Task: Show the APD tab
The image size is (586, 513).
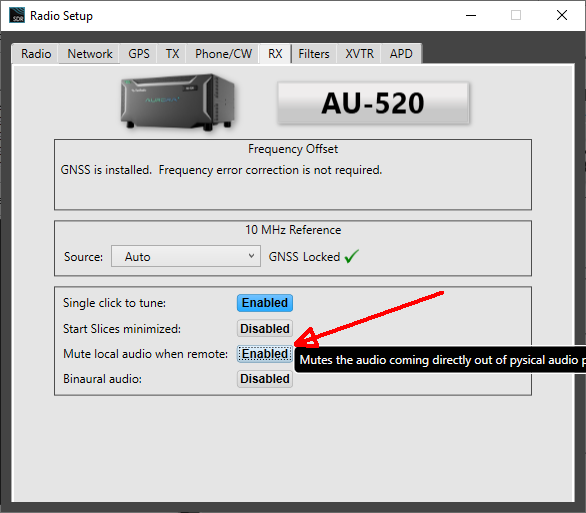Action: (401, 54)
